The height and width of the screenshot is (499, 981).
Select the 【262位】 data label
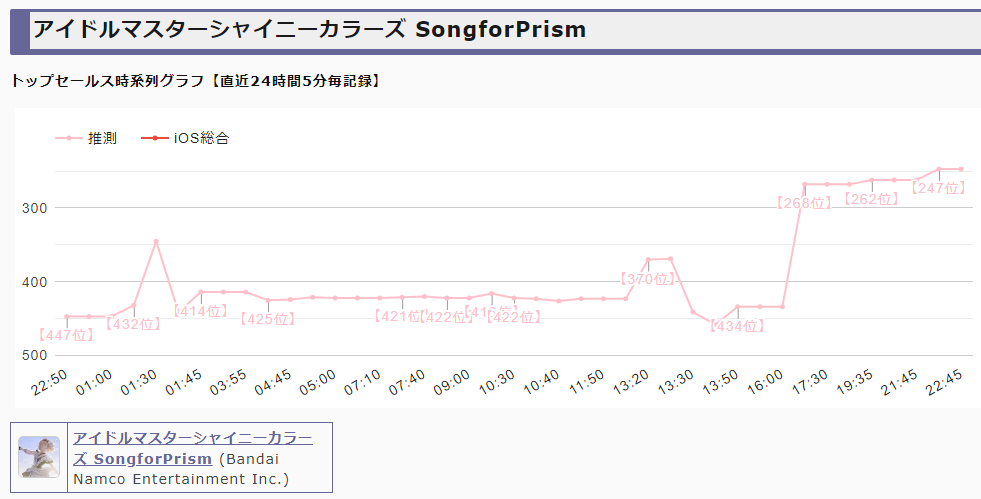(871, 199)
